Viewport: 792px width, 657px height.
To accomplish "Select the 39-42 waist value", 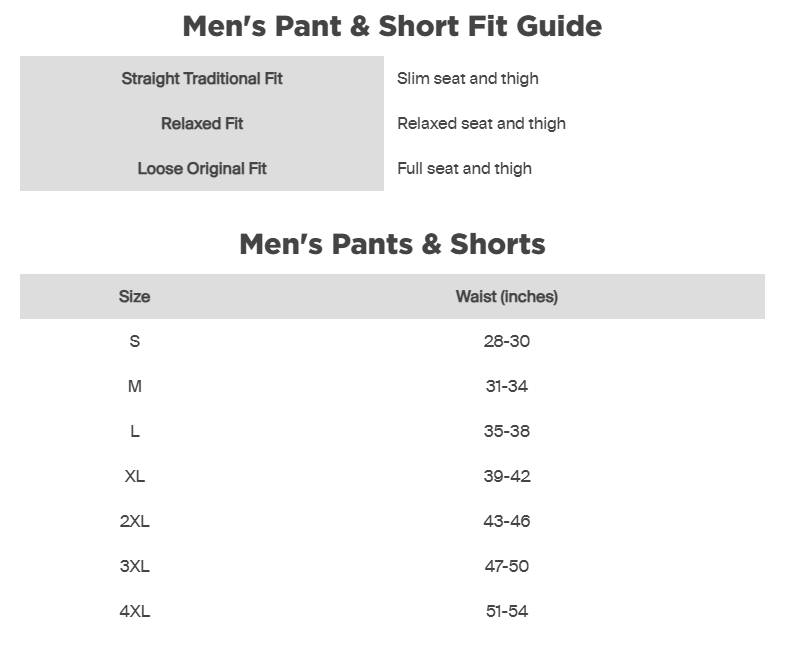I will [x=506, y=476].
